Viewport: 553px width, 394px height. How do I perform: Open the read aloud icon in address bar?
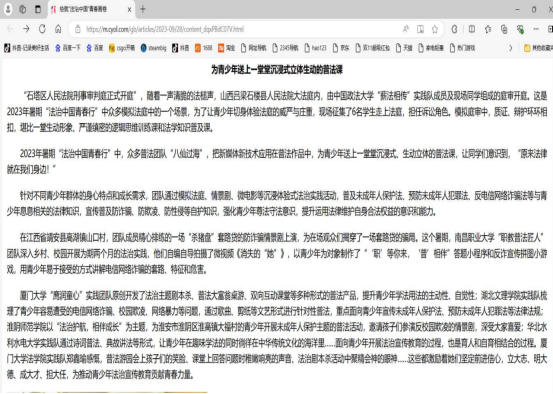click(406, 29)
